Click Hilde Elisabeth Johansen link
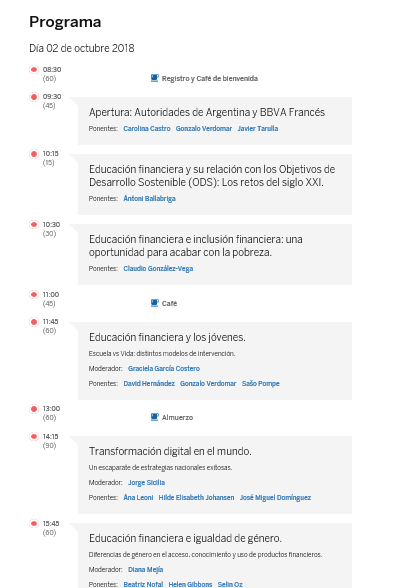This screenshot has height=588, width=405. click(x=196, y=498)
